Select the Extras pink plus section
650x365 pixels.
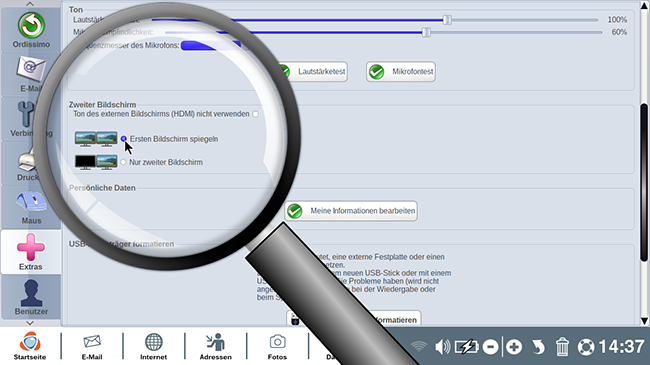31,252
